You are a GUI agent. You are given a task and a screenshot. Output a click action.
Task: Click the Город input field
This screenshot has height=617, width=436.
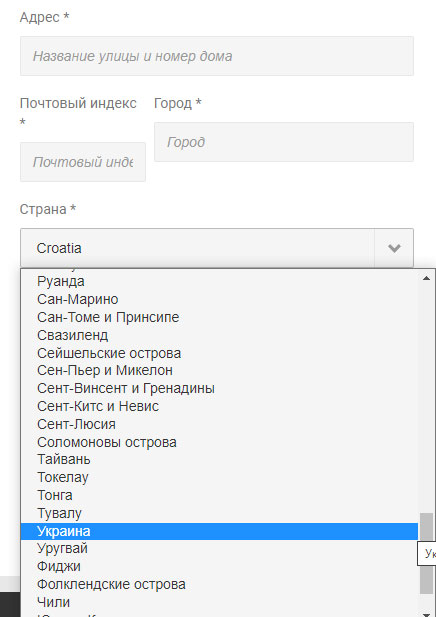click(284, 142)
